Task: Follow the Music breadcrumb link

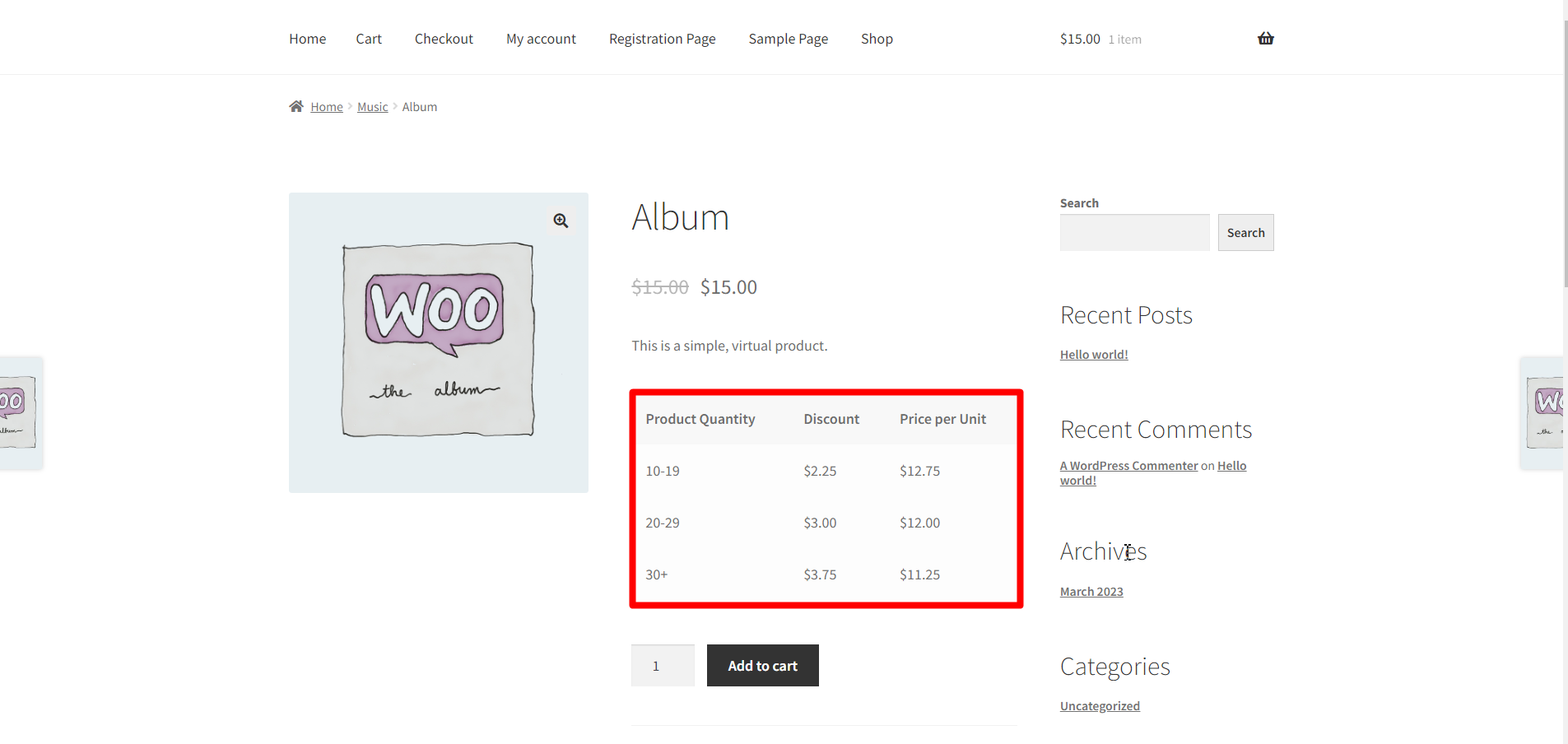Action: point(372,107)
